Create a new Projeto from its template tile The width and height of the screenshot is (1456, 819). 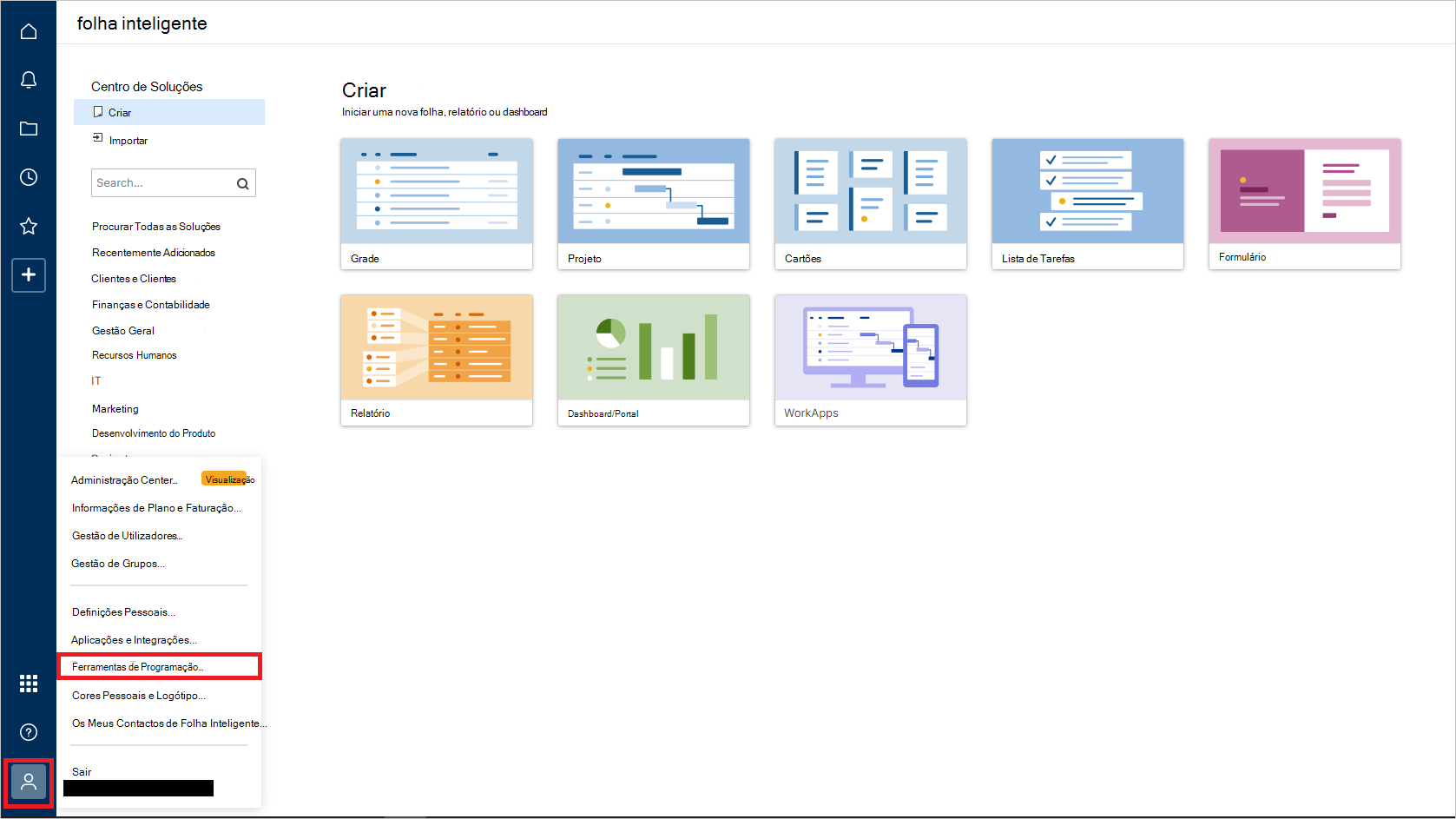(x=653, y=204)
